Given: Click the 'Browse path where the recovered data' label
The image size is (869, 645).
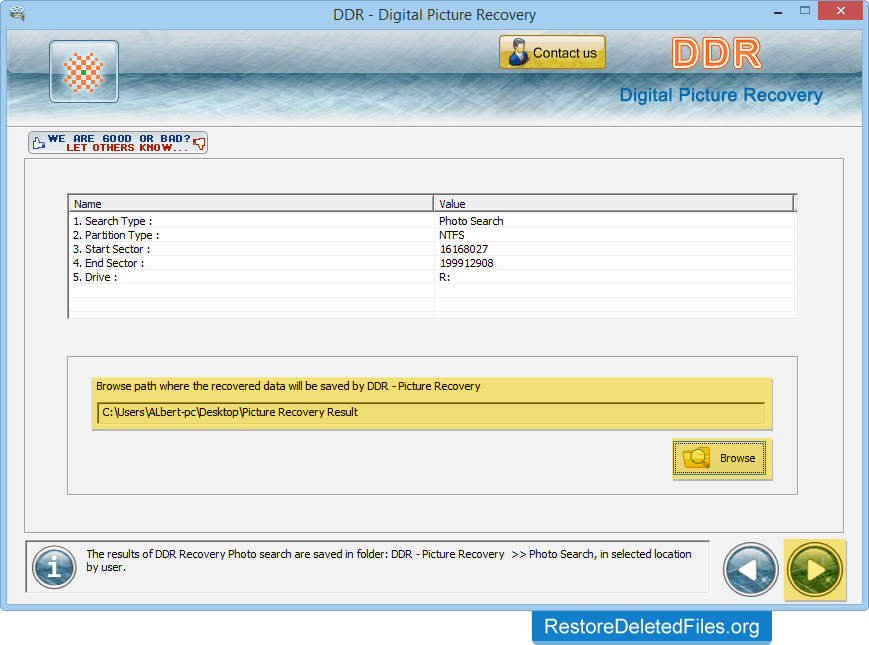Looking at the screenshot, I should (x=288, y=386).
